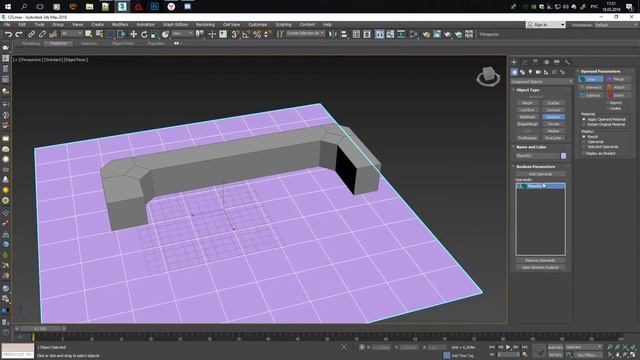The width and height of the screenshot is (640, 360).
Task: Click the ProBoolean object type button
Action: click(x=527, y=138)
